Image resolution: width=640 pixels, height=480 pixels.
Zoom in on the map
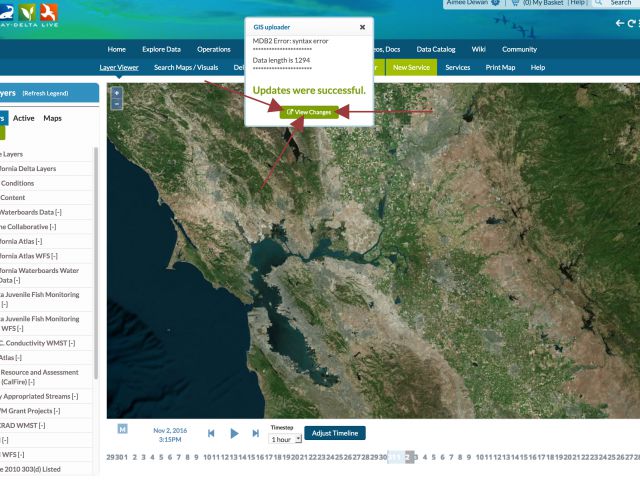coord(117,93)
